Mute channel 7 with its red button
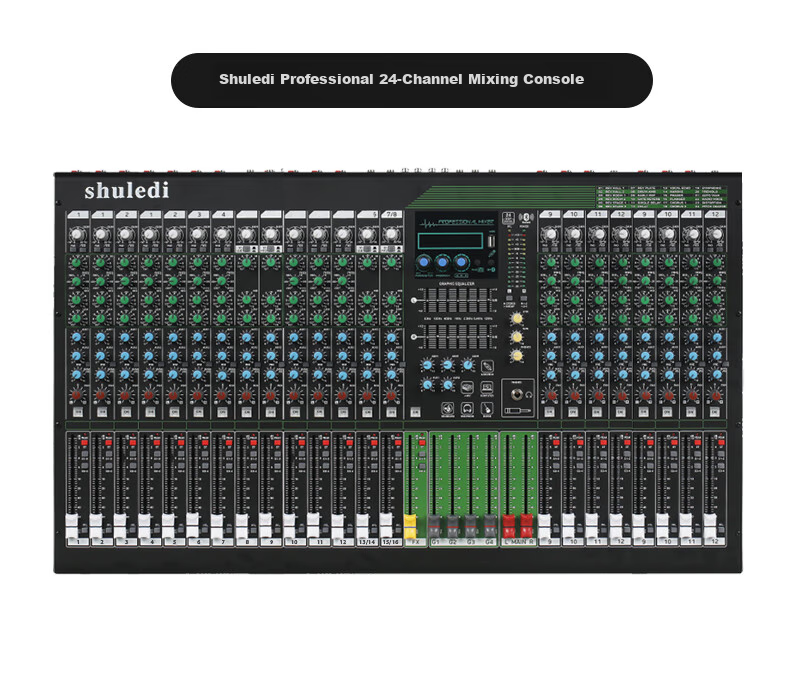Screen dimensions: 790x679 click(x=229, y=443)
